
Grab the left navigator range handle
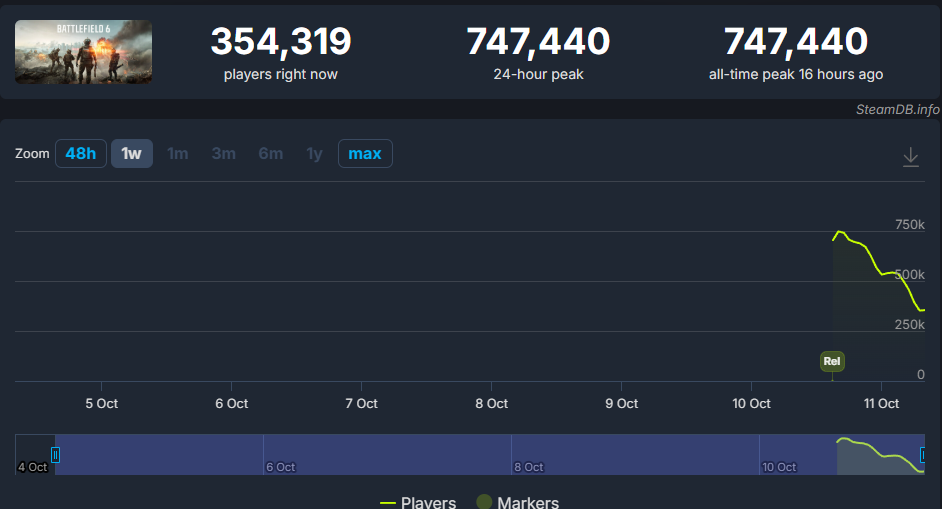[55, 455]
